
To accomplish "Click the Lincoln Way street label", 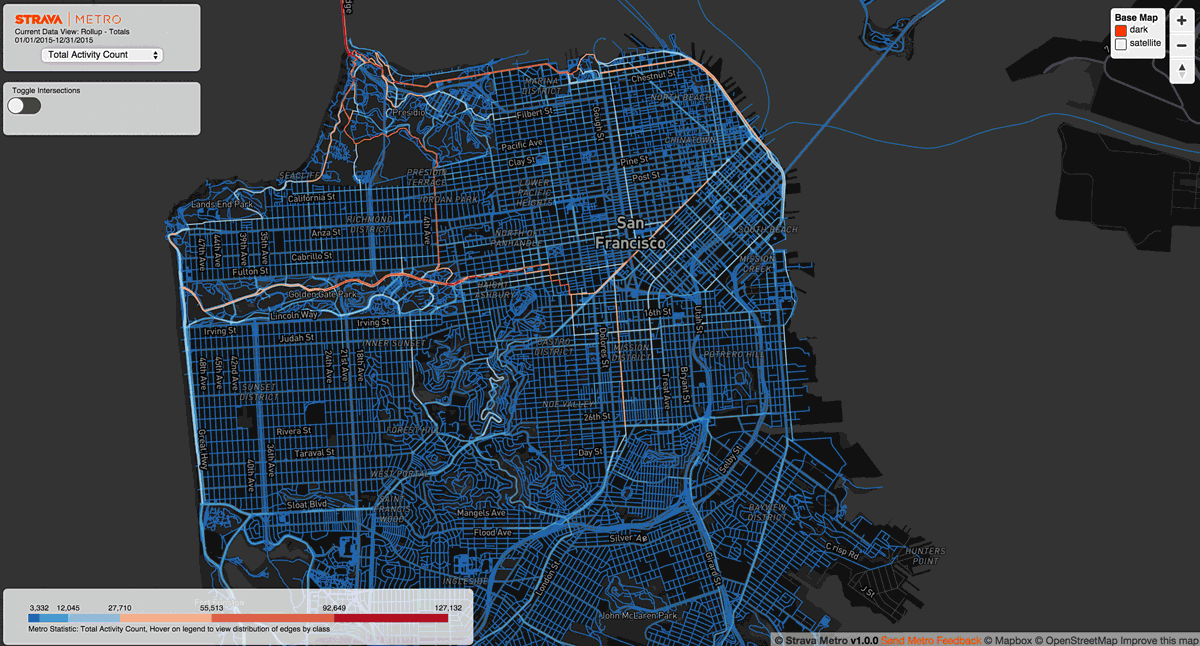I will click(x=294, y=315).
